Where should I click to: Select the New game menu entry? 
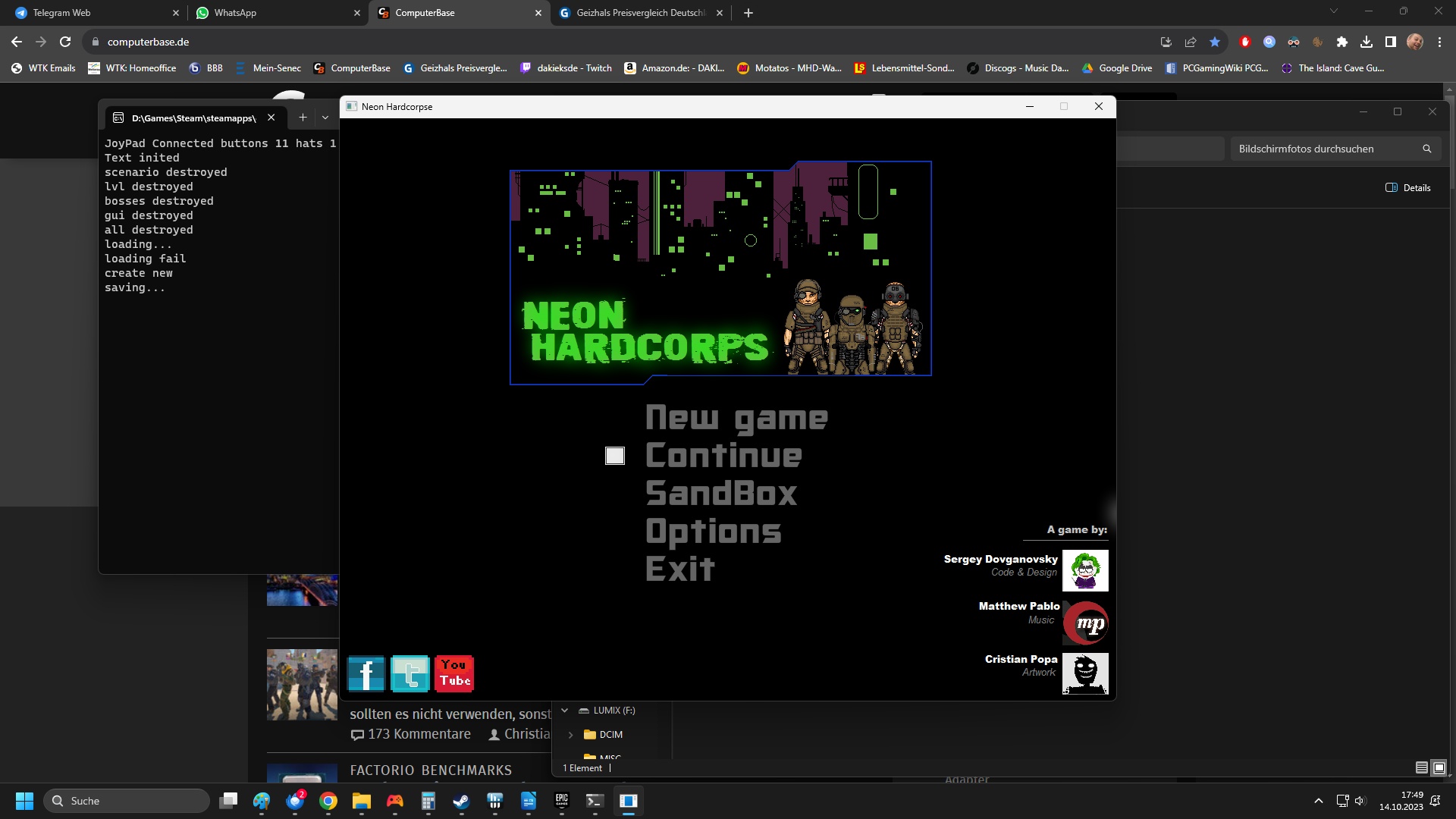tap(736, 418)
